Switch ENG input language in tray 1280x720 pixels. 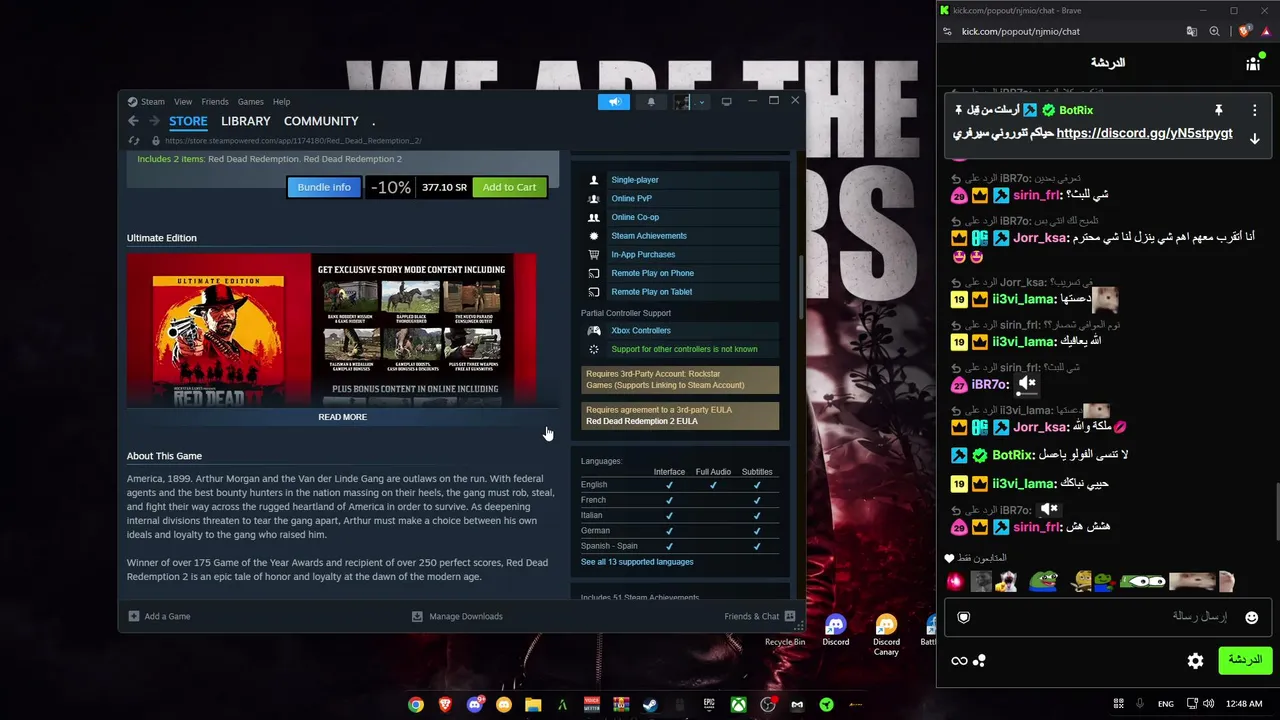tap(1166, 704)
